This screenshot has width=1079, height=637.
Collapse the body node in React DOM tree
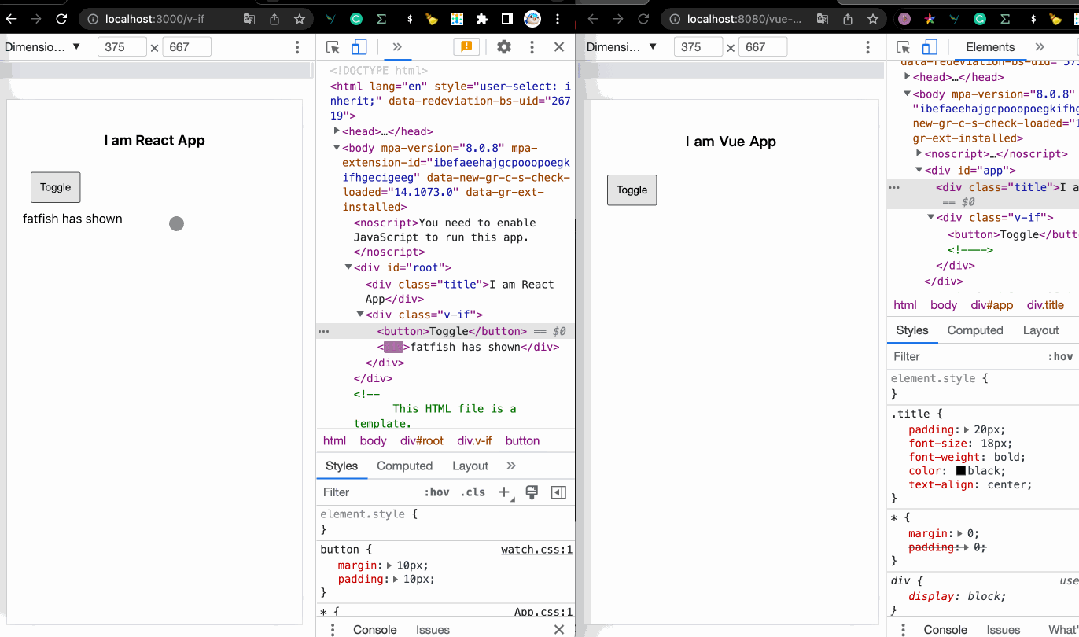(336, 147)
